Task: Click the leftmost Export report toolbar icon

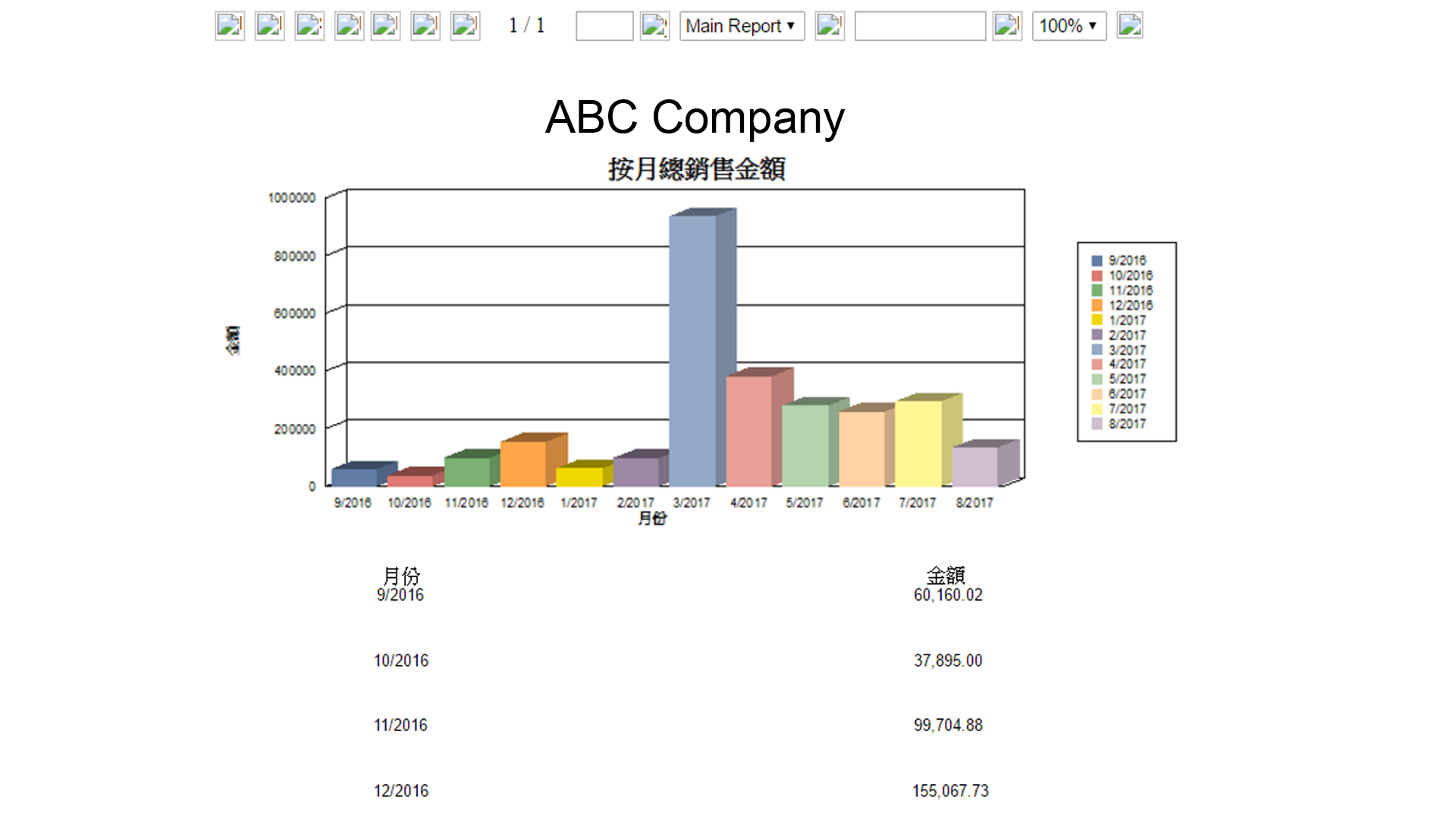Action: [229, 26]
